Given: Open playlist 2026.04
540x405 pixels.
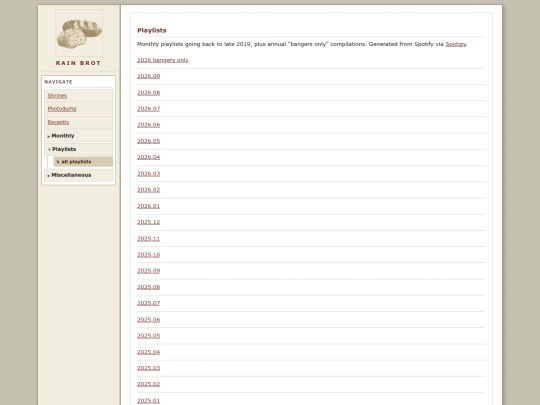Looking at the screenshot, I should (x=148, y=157).
